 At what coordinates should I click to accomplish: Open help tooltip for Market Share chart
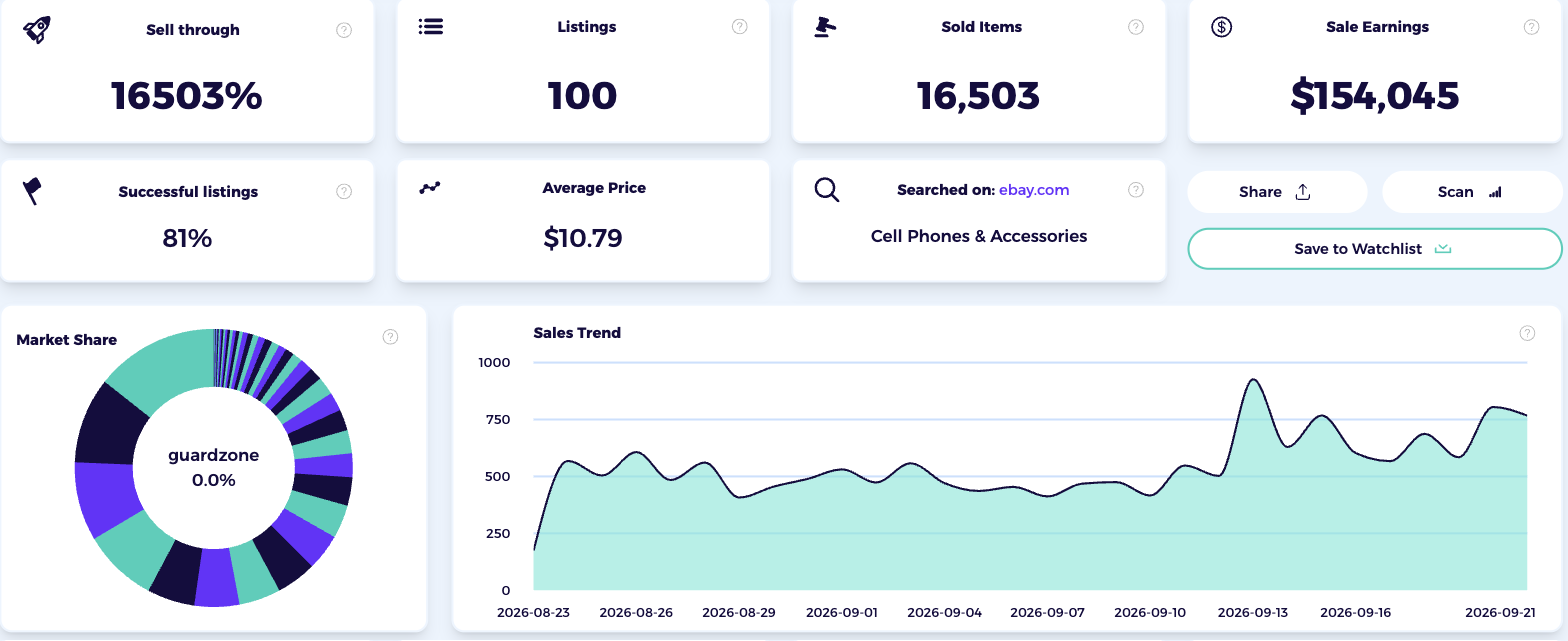click(391, 337)
